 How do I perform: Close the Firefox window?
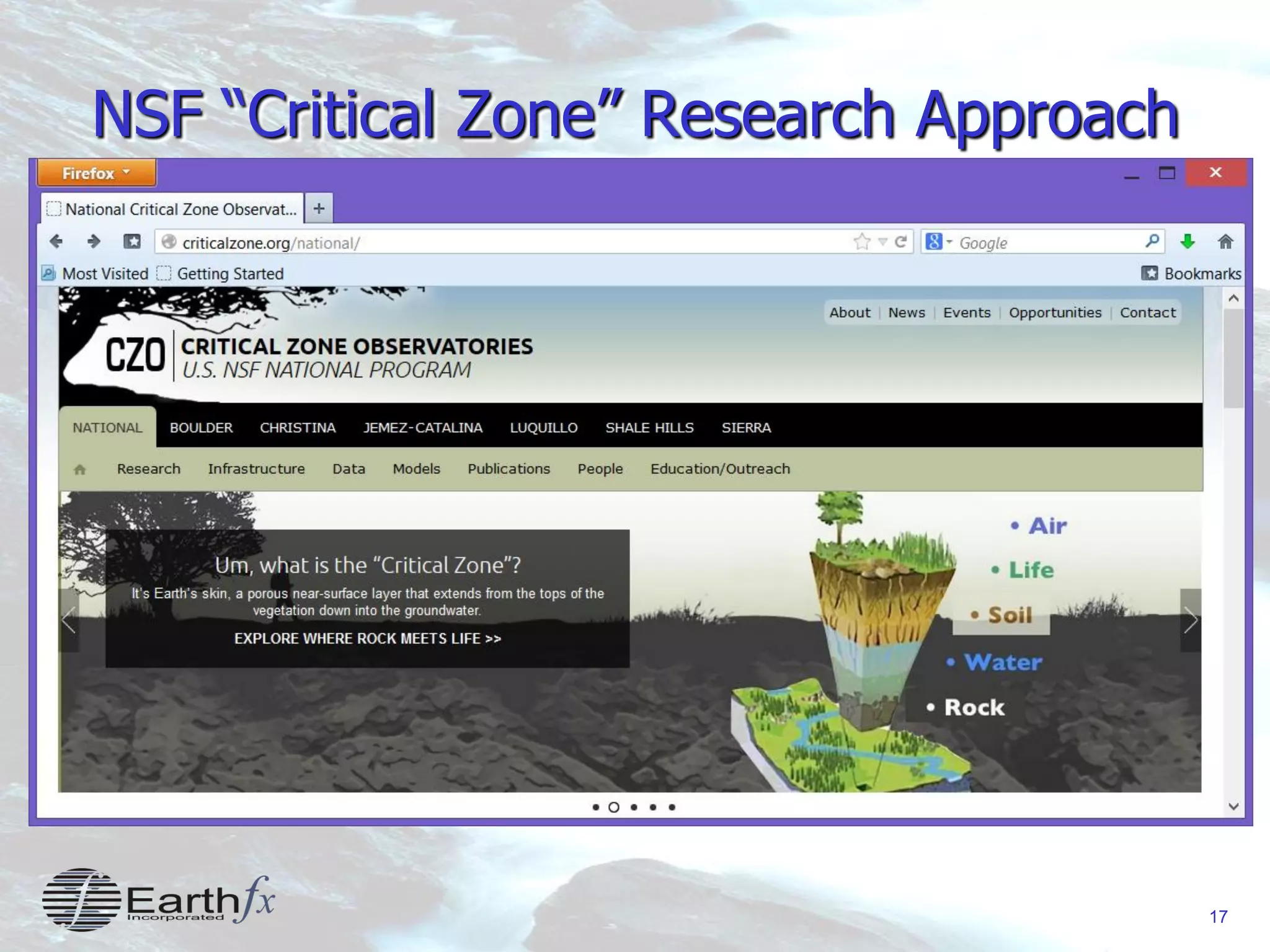pyautogui.click(x=1215, y=172)
